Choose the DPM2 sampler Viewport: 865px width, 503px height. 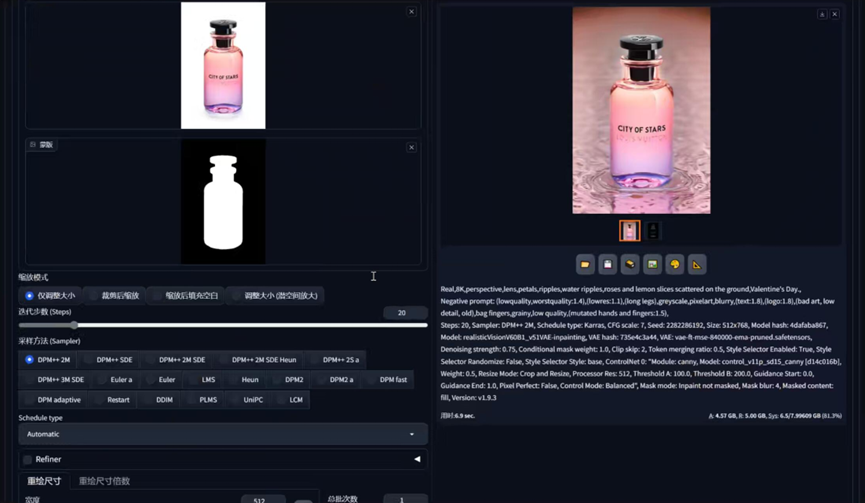click(289, 379)
